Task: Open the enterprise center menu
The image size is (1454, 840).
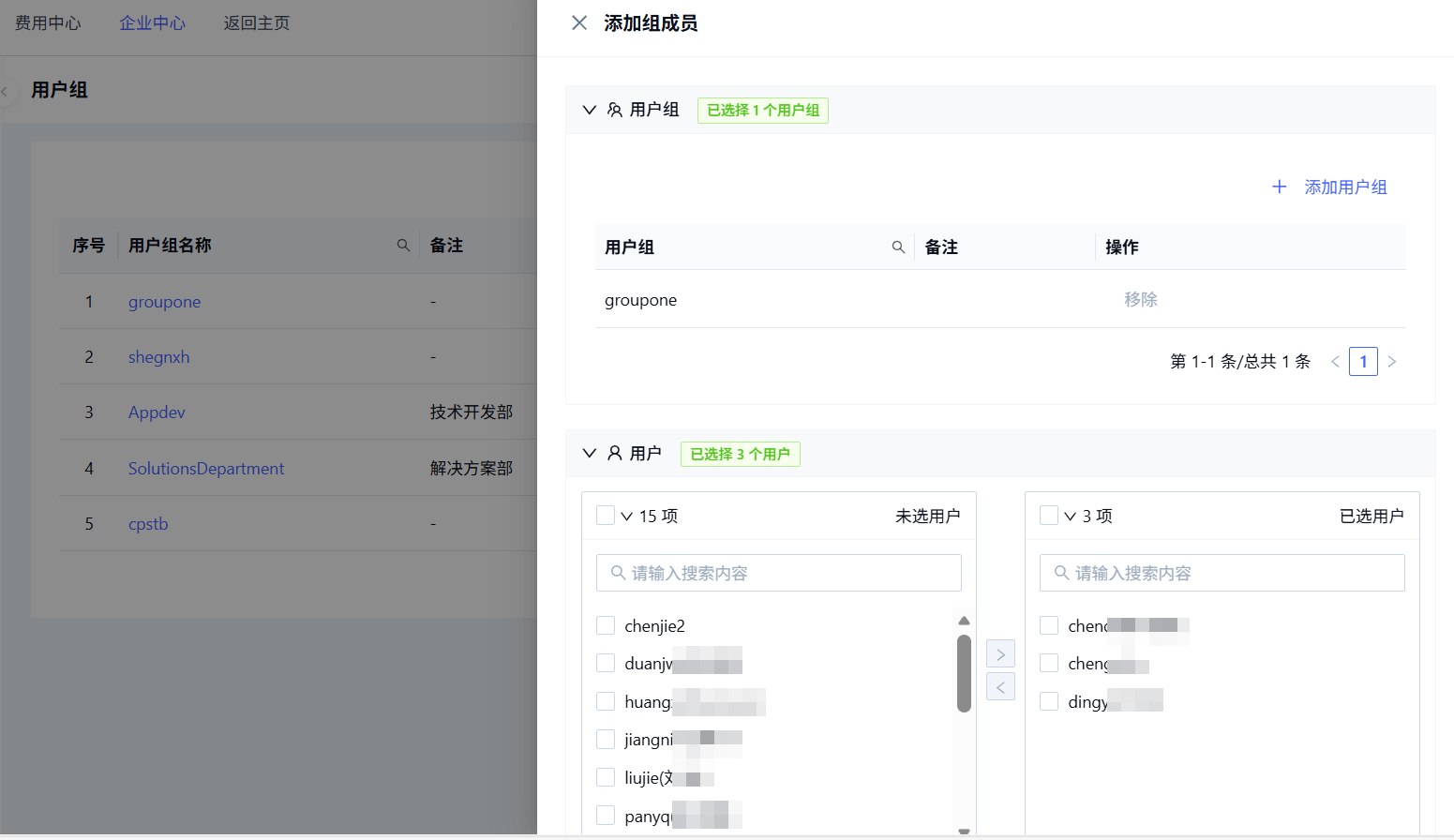Action: coord(152,23)
